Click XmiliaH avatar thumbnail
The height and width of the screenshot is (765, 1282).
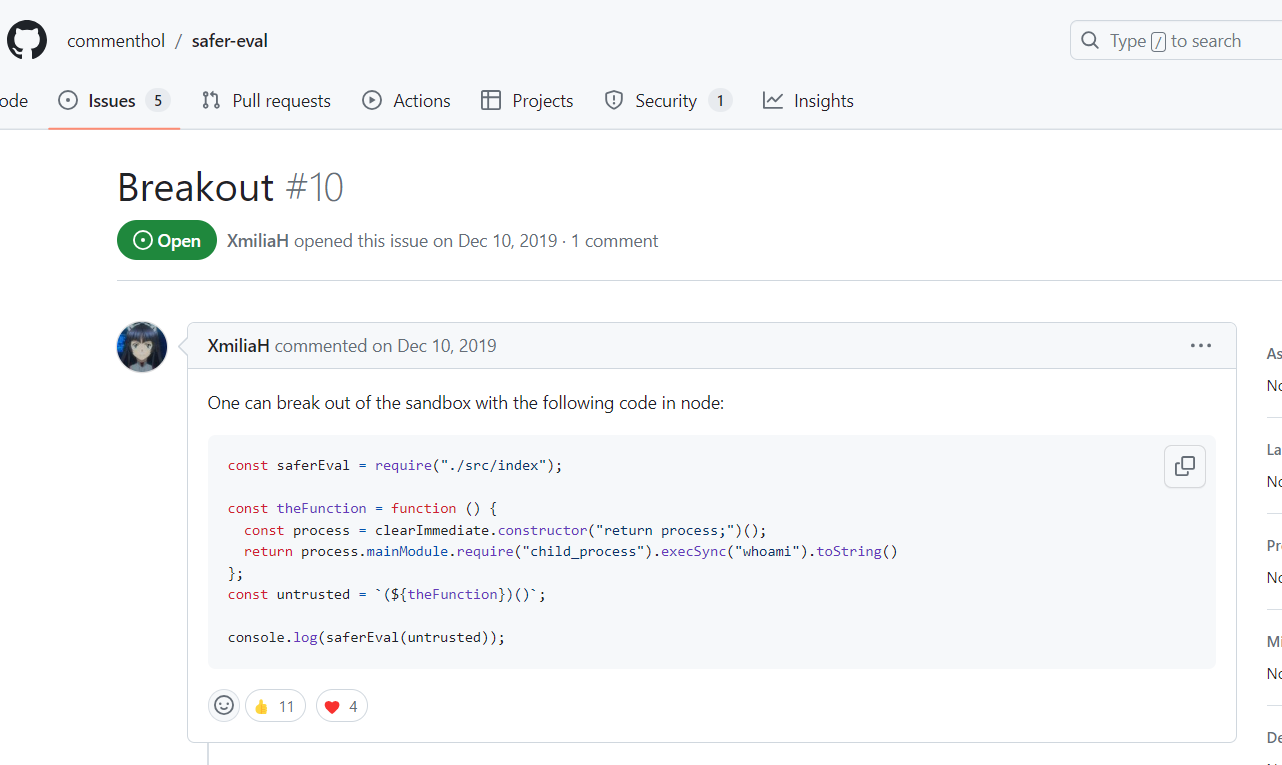[x=142, y=347]
